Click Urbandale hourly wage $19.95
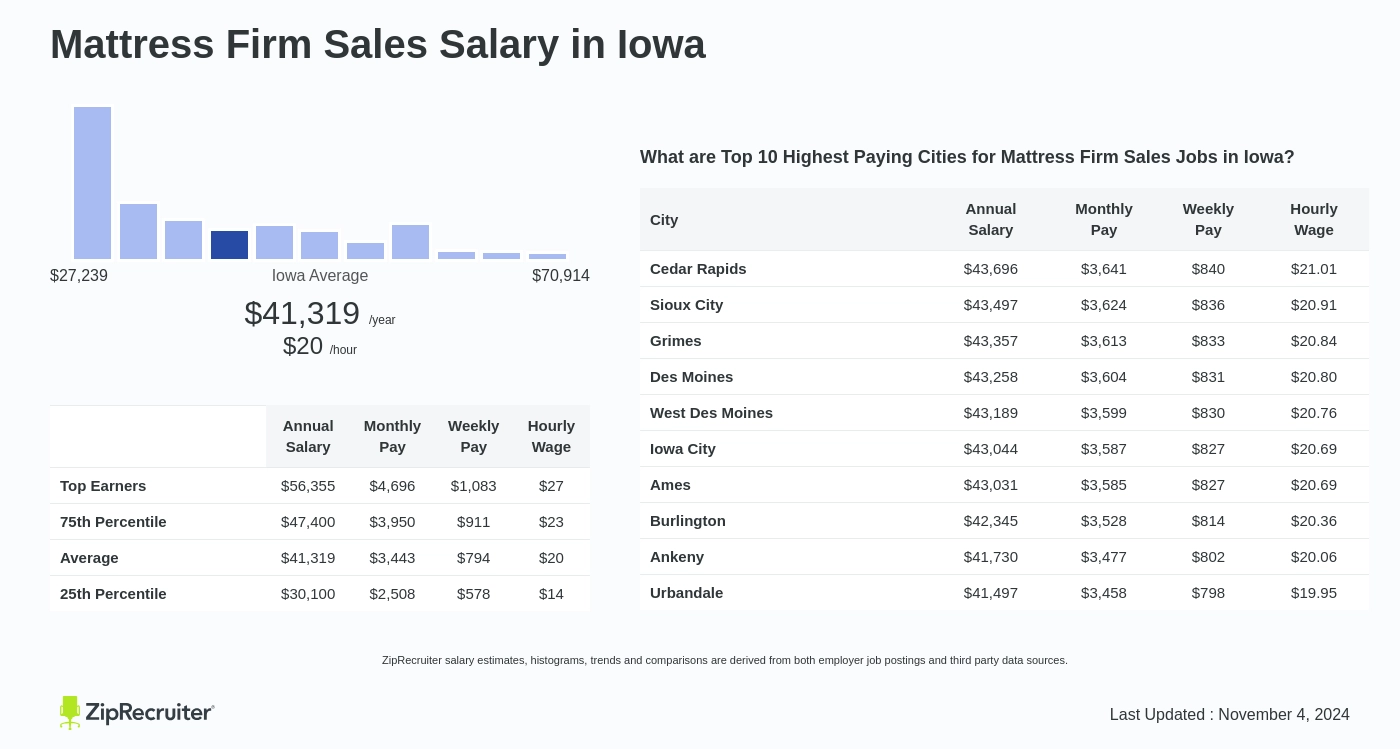Viewport: 1400px width, 749px height. (x=1314, y=593)
